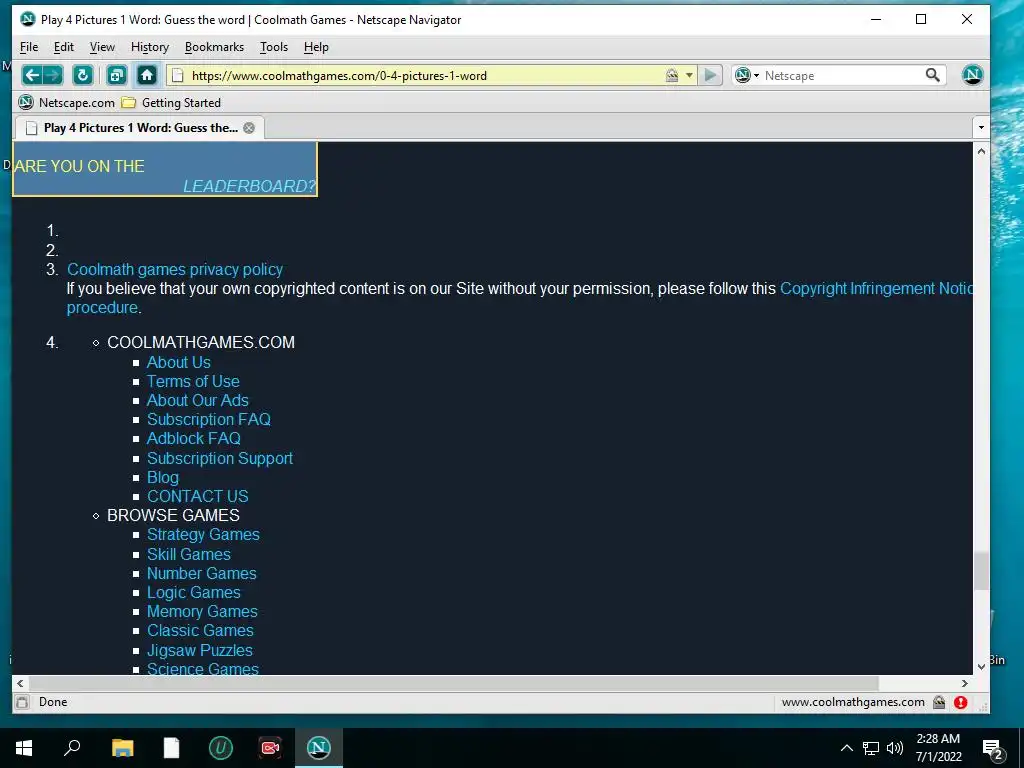Open the History menu

[x=150, y=47]
